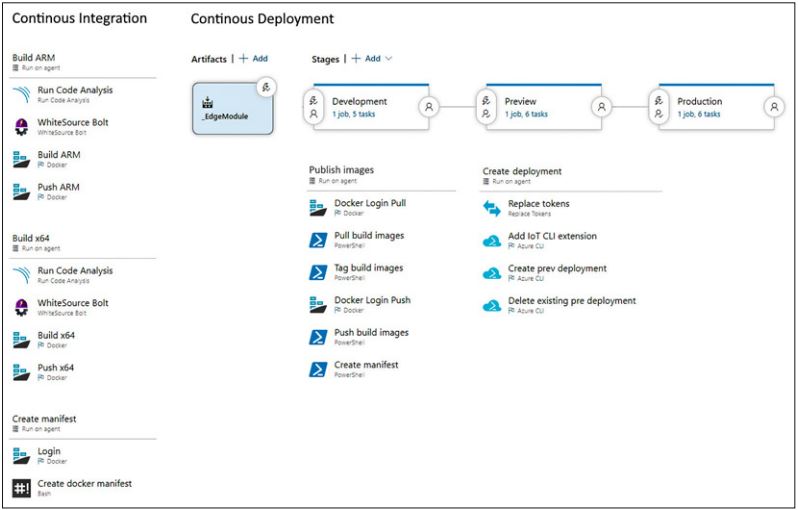Screen dimensions: 798x510
Task: Expand the Stages Add dropdown arrow
Action: coord(389,59)
